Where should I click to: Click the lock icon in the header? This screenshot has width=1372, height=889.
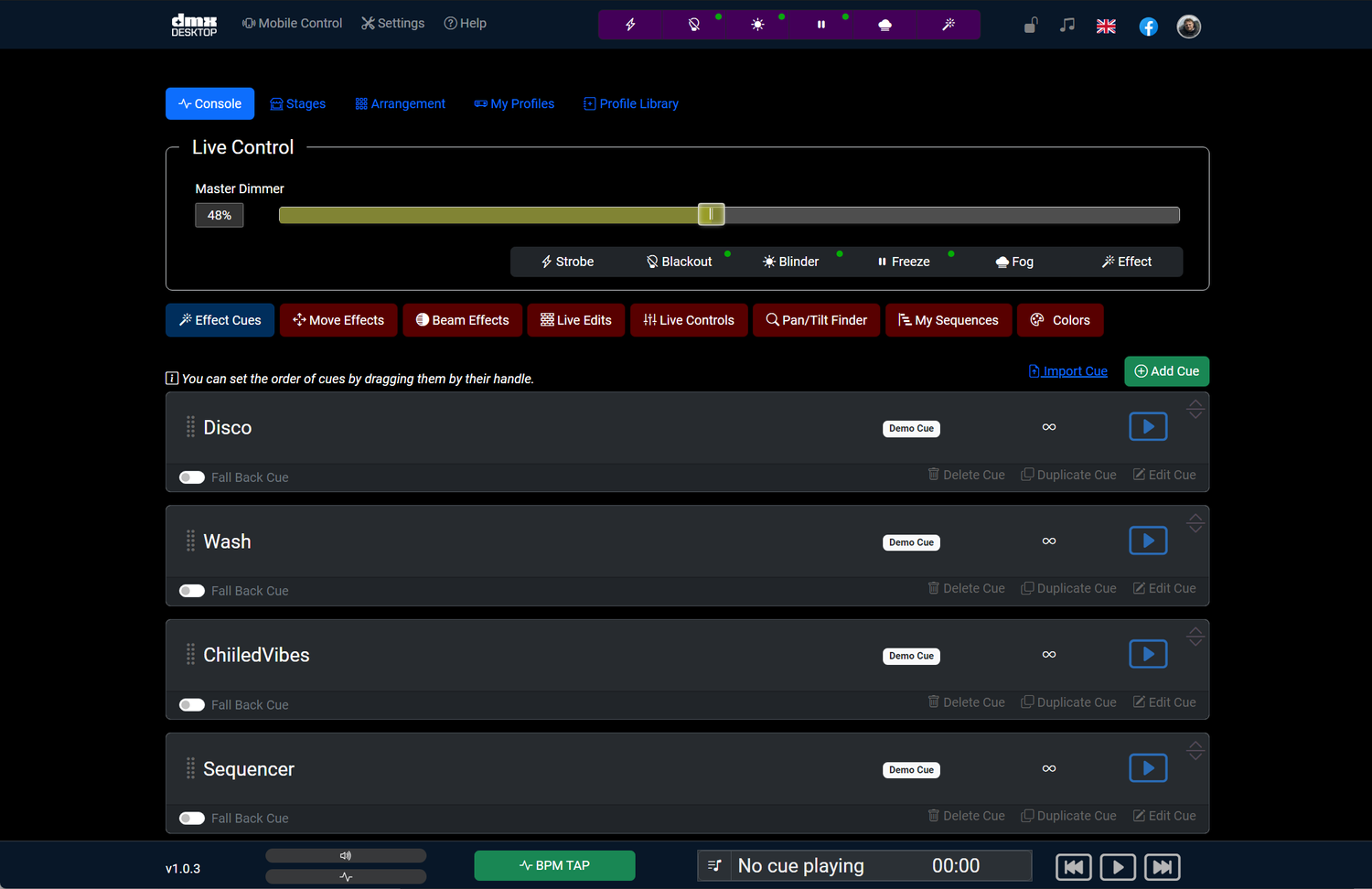[x=1031, y=26]
